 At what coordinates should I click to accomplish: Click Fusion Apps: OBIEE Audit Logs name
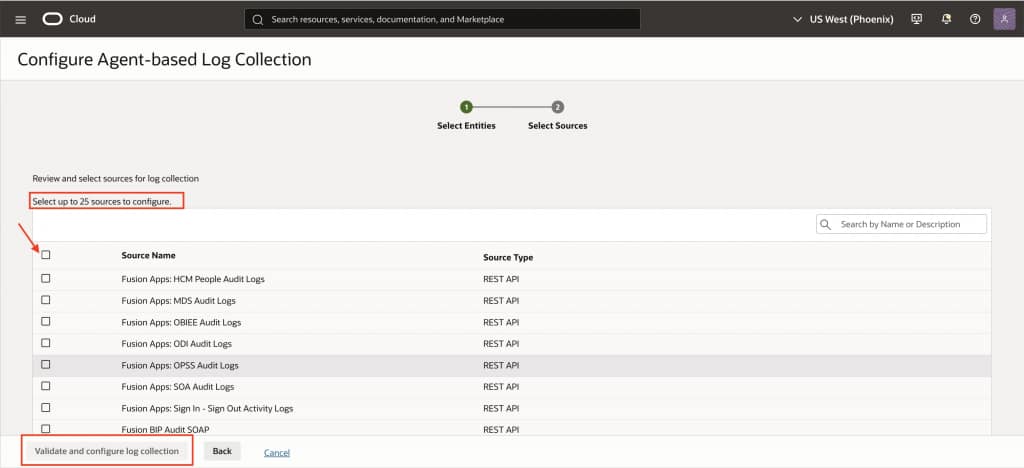point(181,322)
